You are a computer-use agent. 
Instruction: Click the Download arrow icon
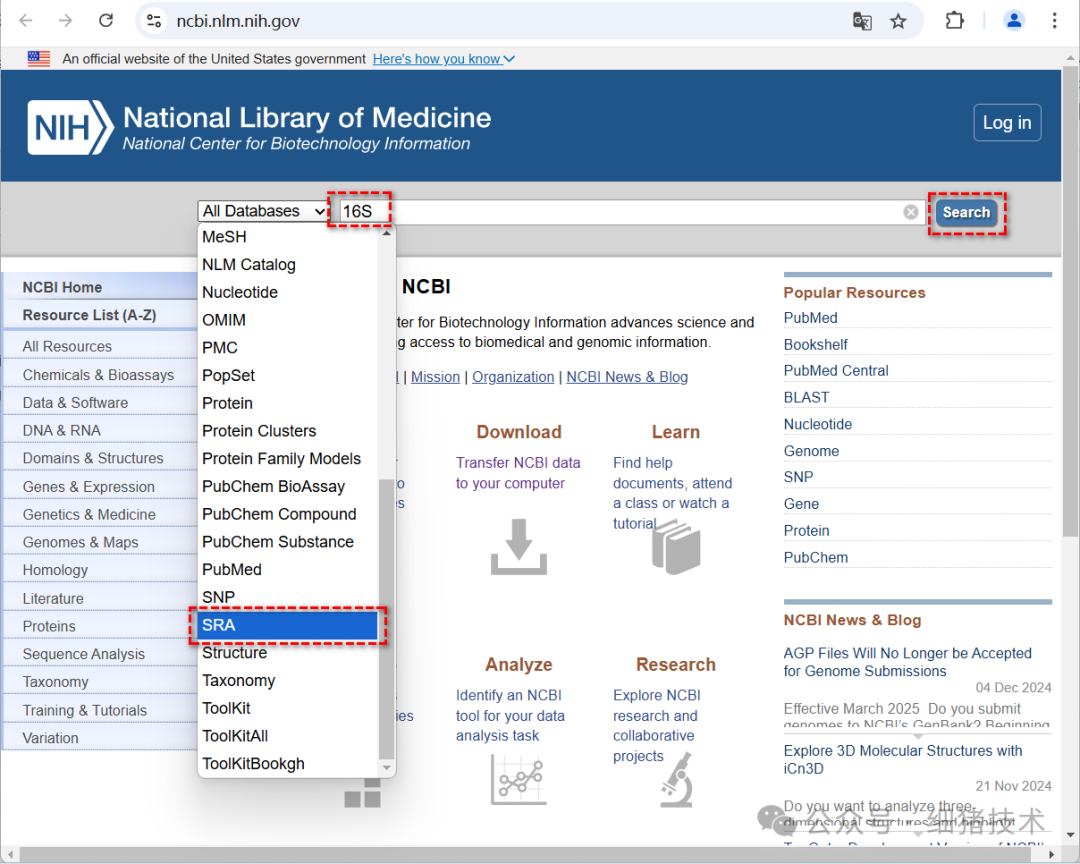point(518,546)
